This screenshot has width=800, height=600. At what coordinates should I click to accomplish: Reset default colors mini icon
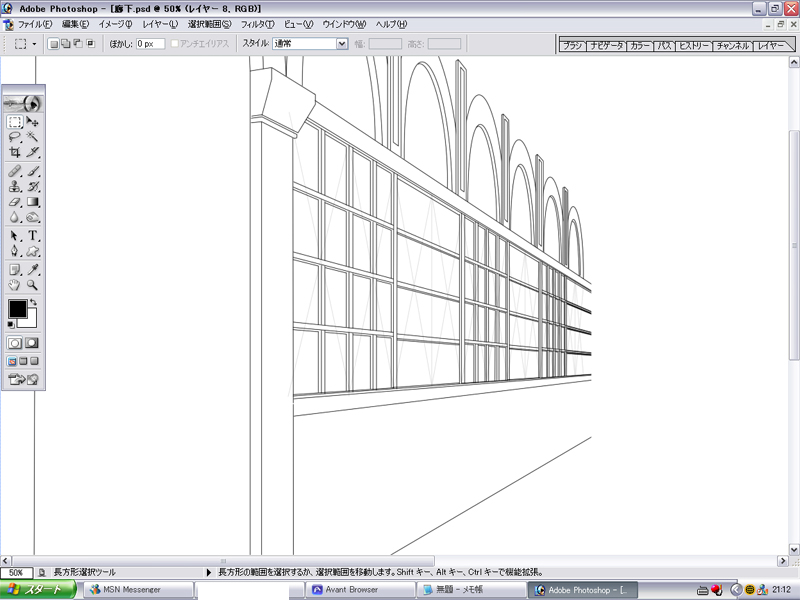click(x=11, y=325)
